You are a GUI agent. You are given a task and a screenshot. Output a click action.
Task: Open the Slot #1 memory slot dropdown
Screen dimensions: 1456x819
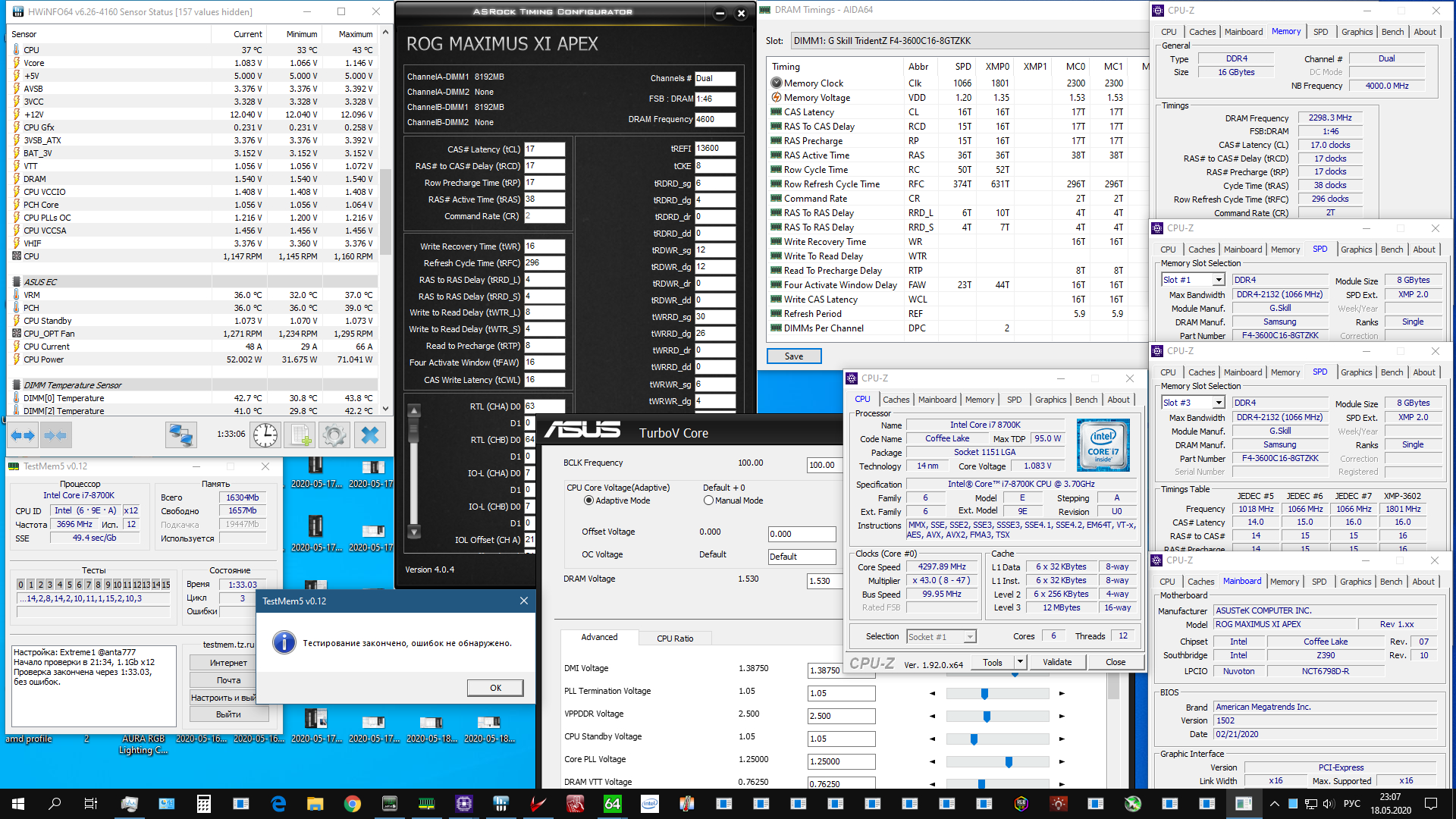click(1219, 281)
